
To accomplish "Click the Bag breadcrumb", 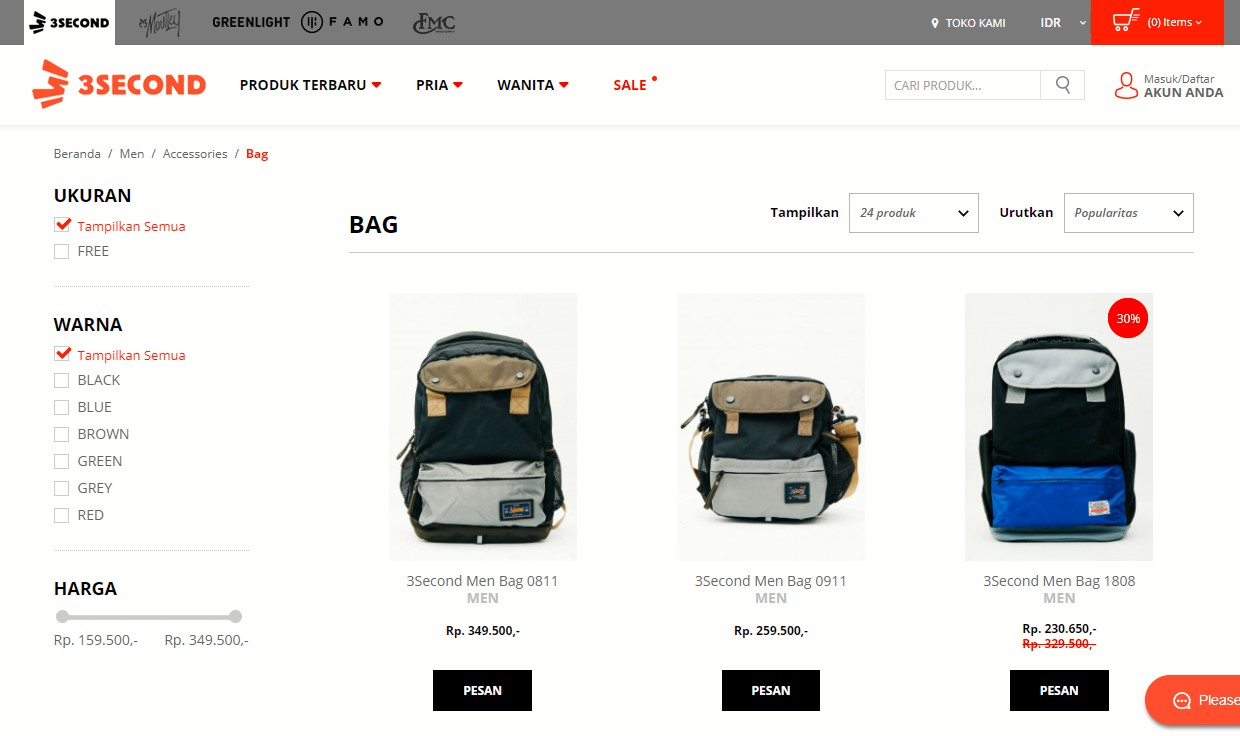I will pos(257,154).
